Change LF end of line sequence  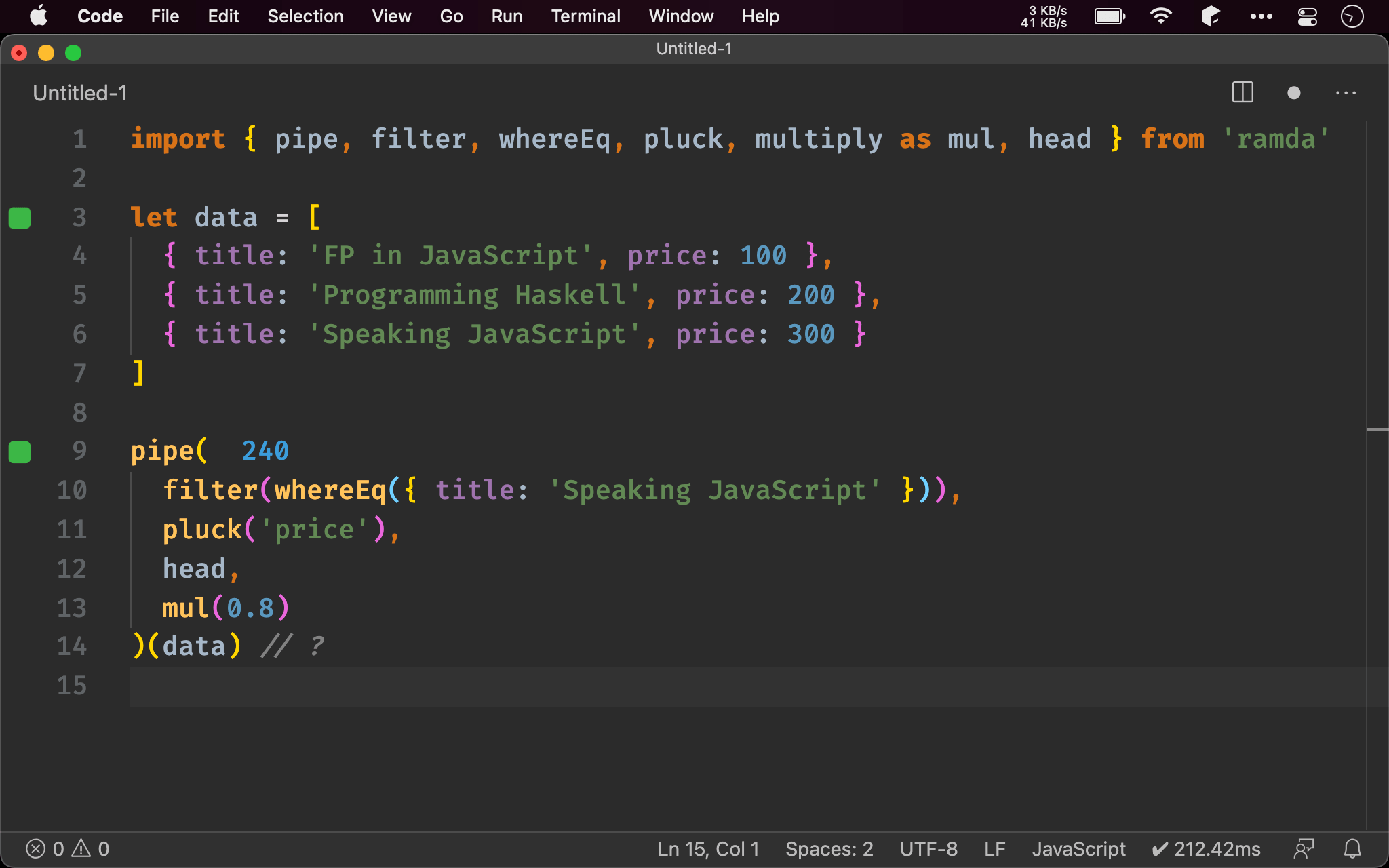[994, 849]
